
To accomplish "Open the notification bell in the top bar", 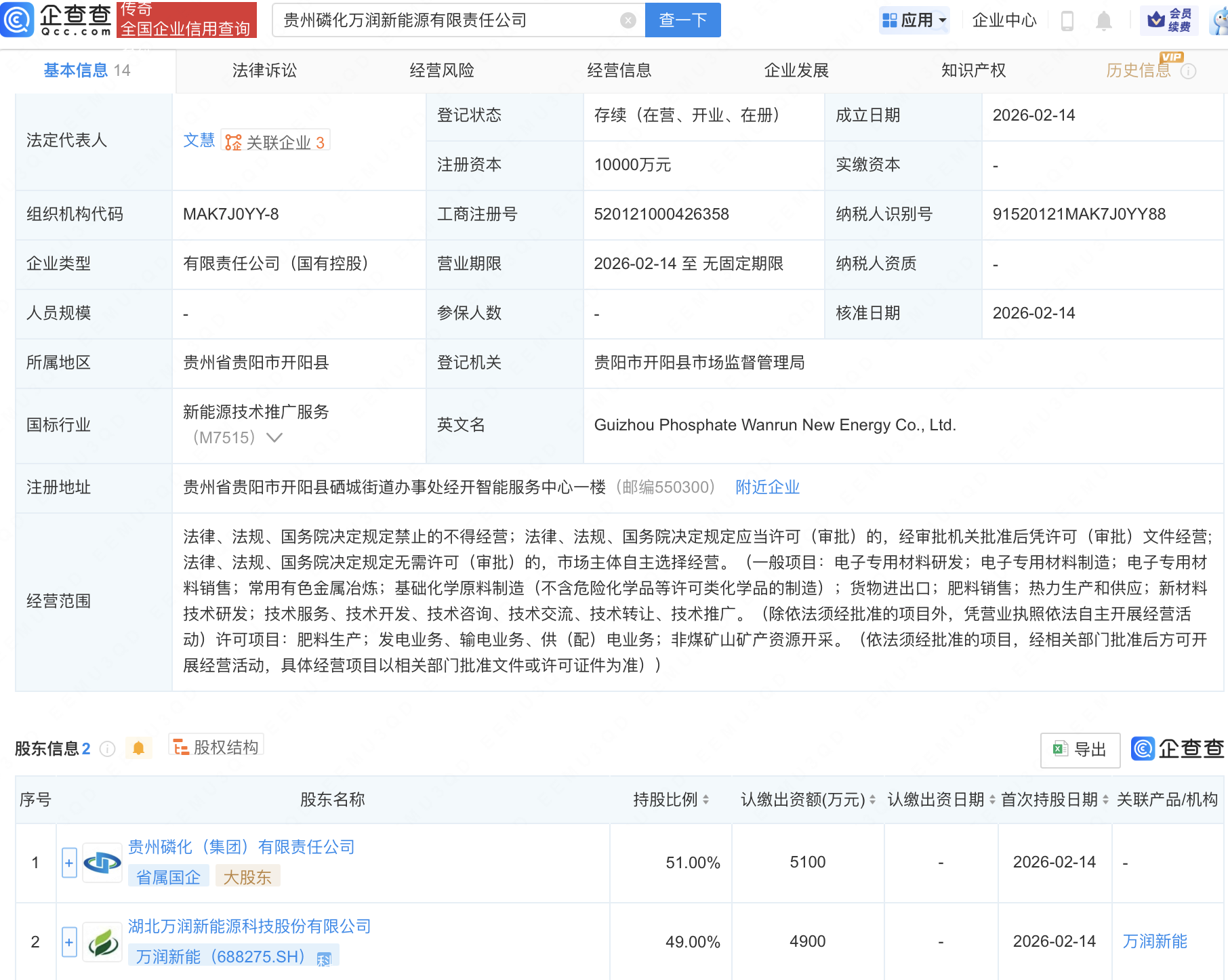I will coord(1103,20).
